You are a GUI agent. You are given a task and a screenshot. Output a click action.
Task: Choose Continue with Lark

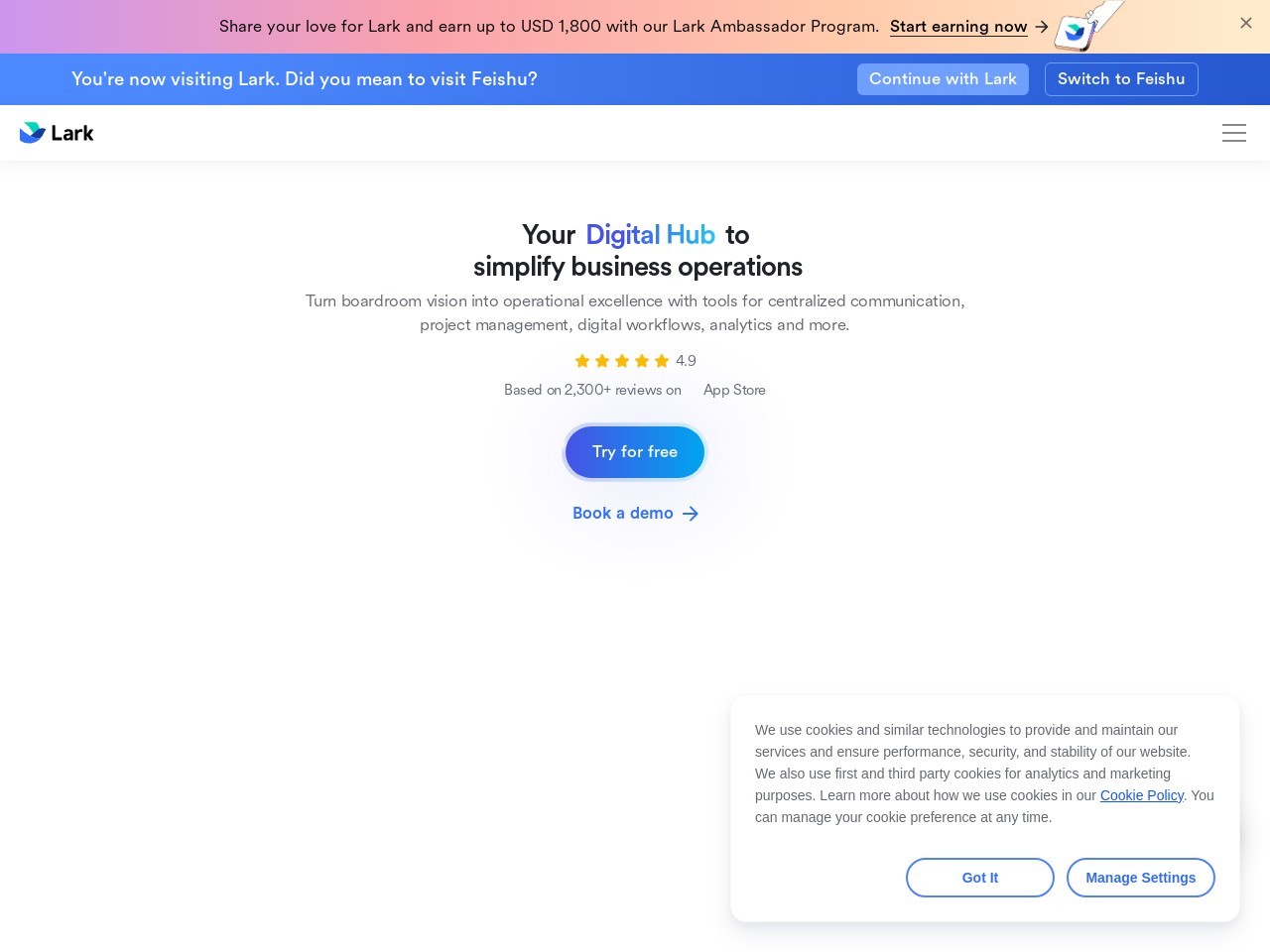pyautogui.click(x=943, y=79)
